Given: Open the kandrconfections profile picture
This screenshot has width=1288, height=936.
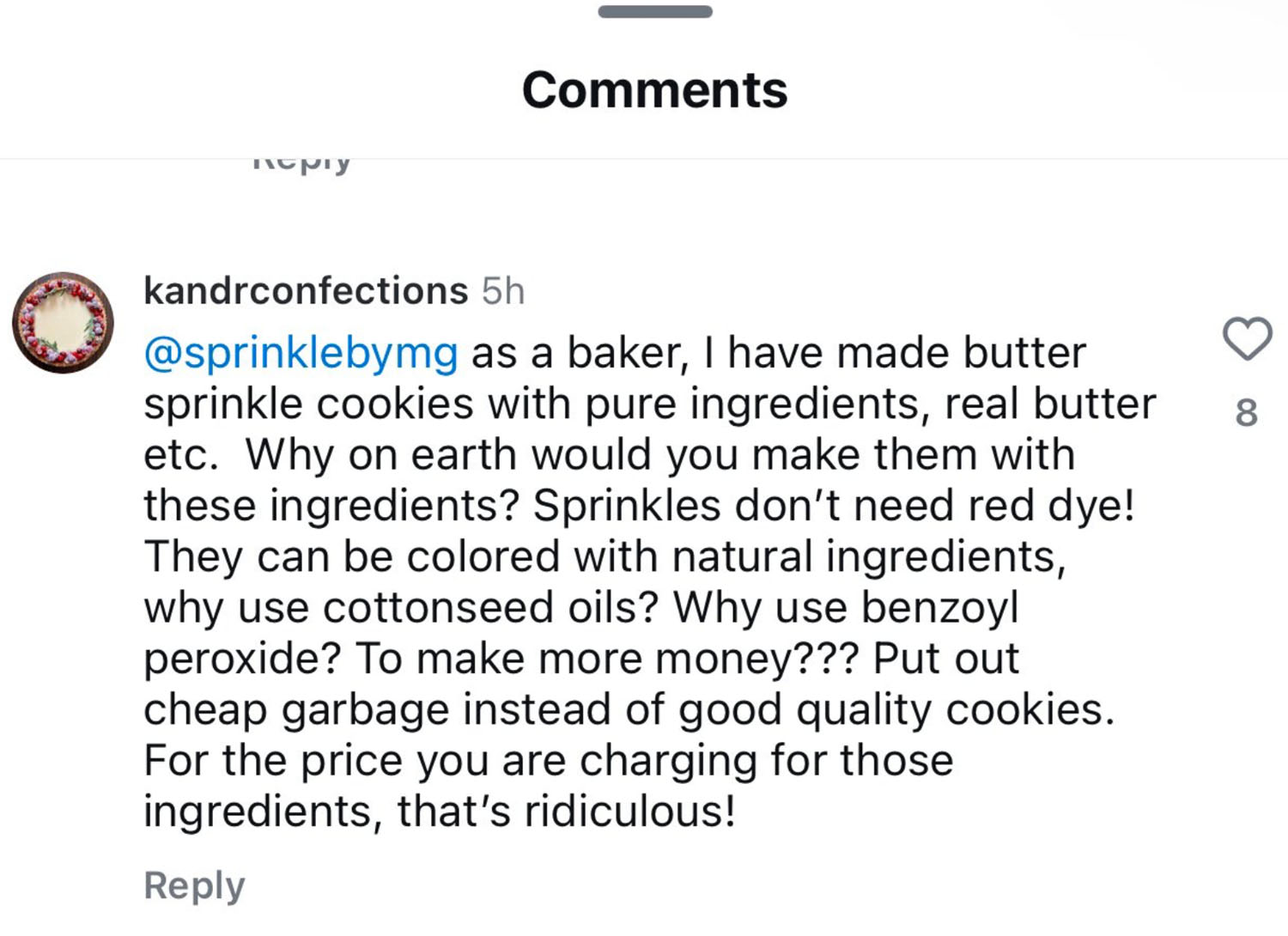Looking at the screenshot, I should click(x=63, y=323).
